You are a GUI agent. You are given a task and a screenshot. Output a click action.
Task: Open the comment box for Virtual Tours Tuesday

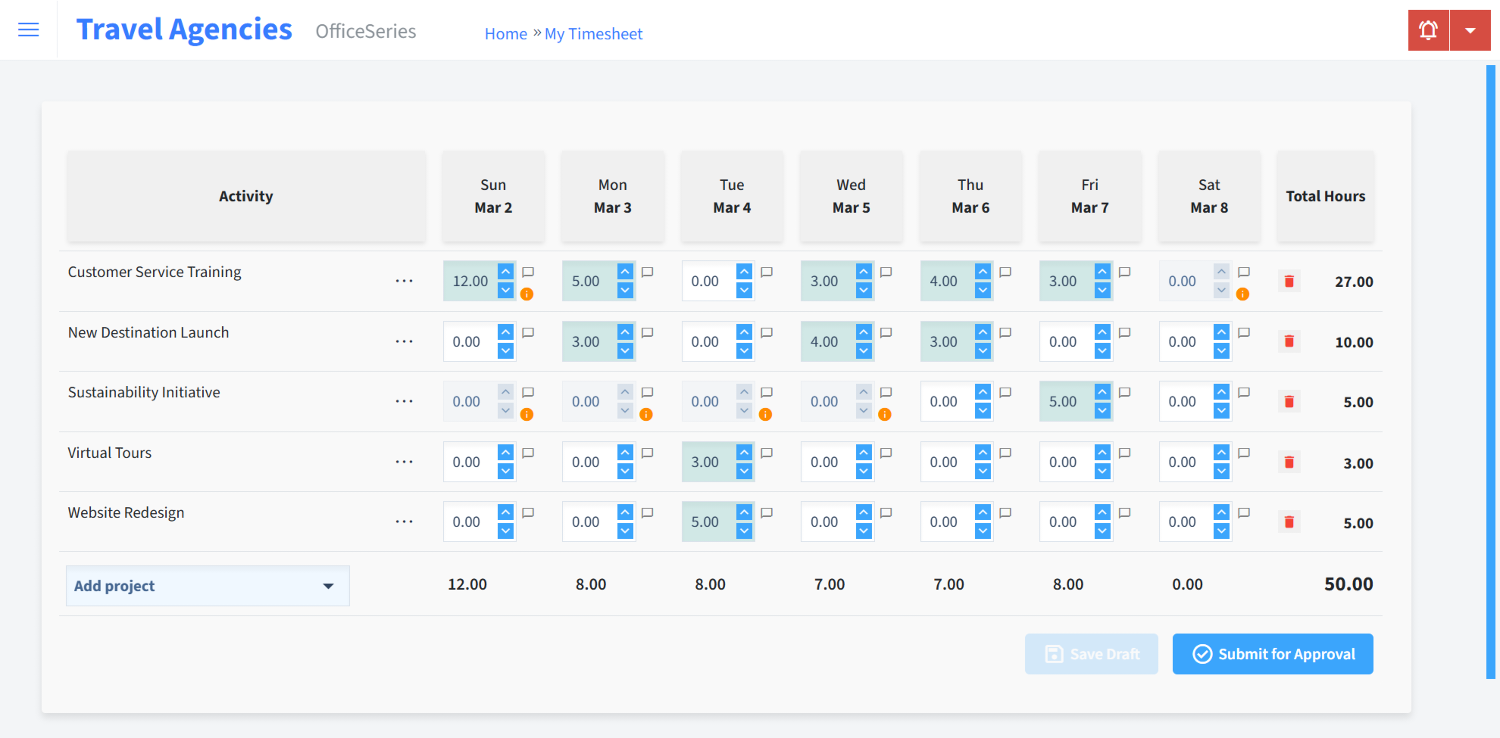(x=766, y=453)
